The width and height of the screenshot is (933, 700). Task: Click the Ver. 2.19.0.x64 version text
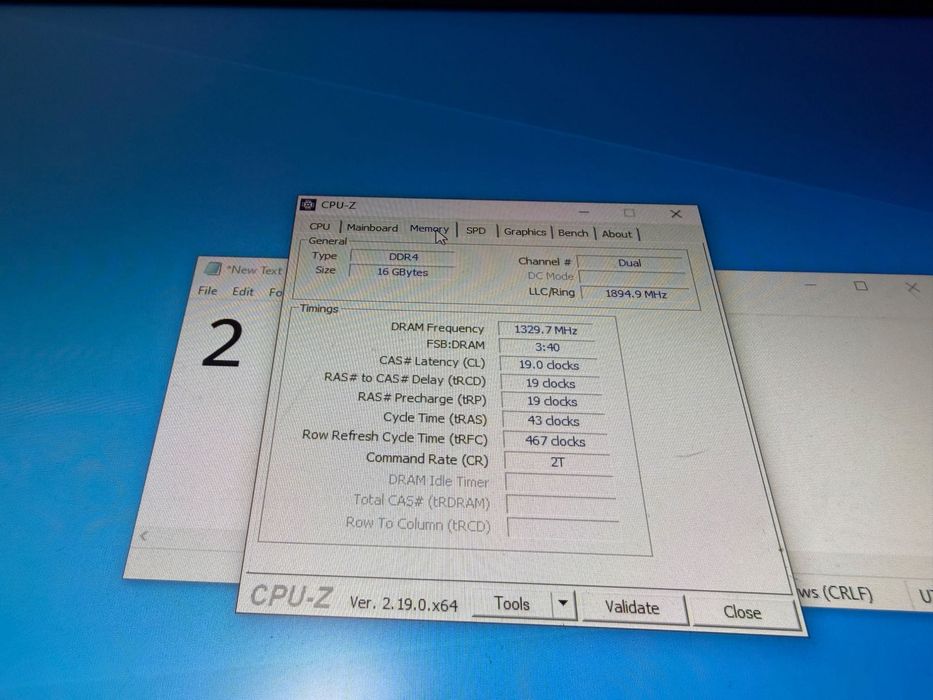(x=403, y=604)
